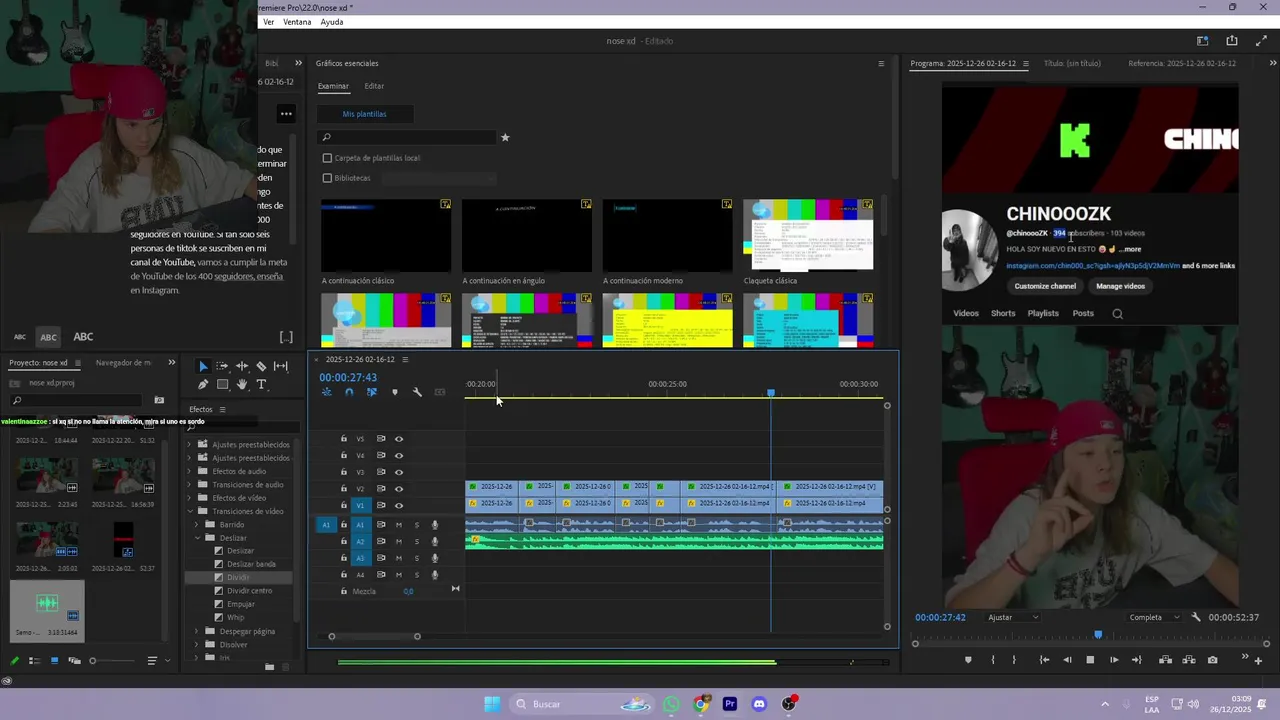Toggle V5 track output eye
This screenshot has width=1280, height=720.
click(399, 439)
